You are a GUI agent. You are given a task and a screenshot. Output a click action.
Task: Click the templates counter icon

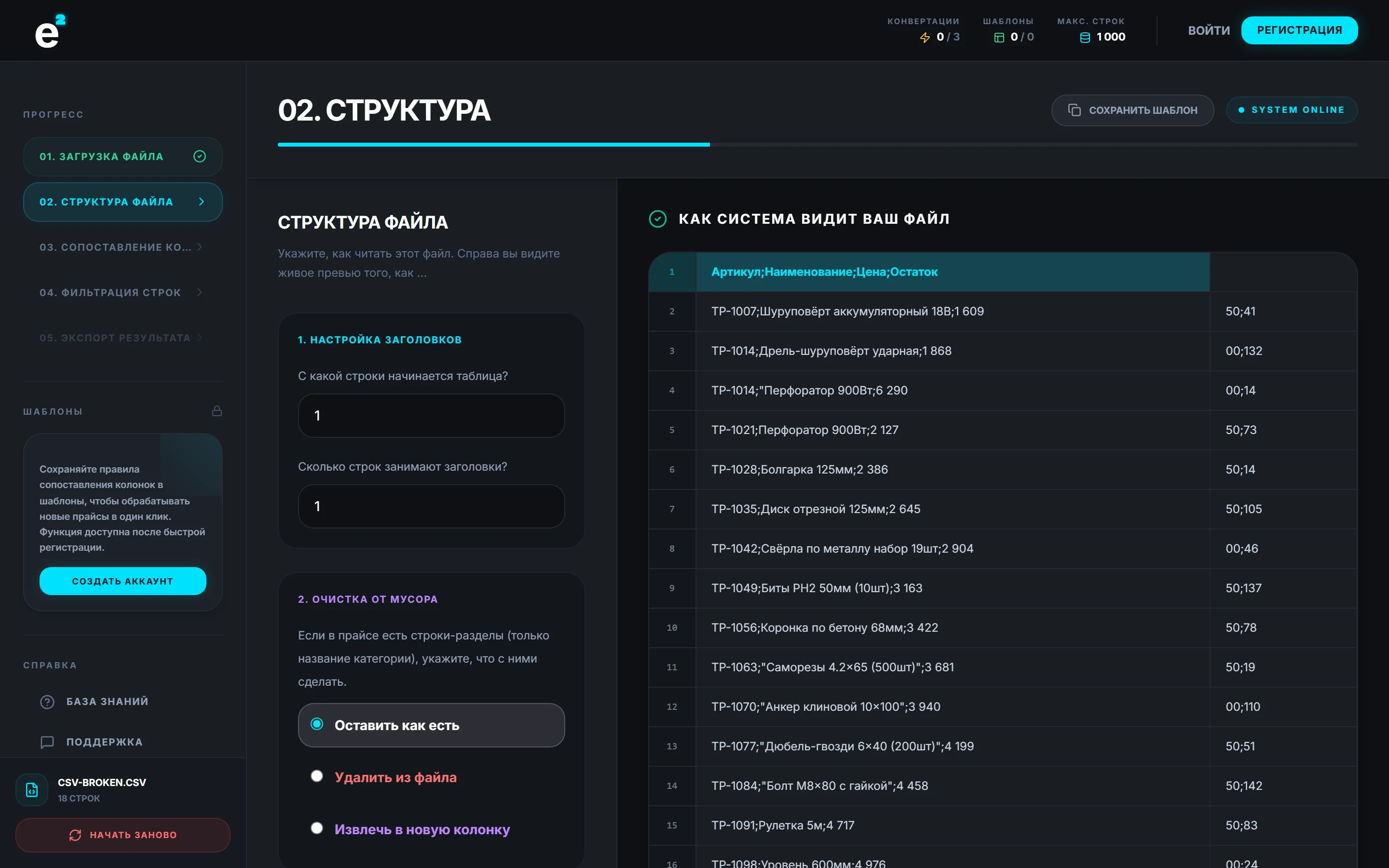pyautogui.click(x=999, y=37)
